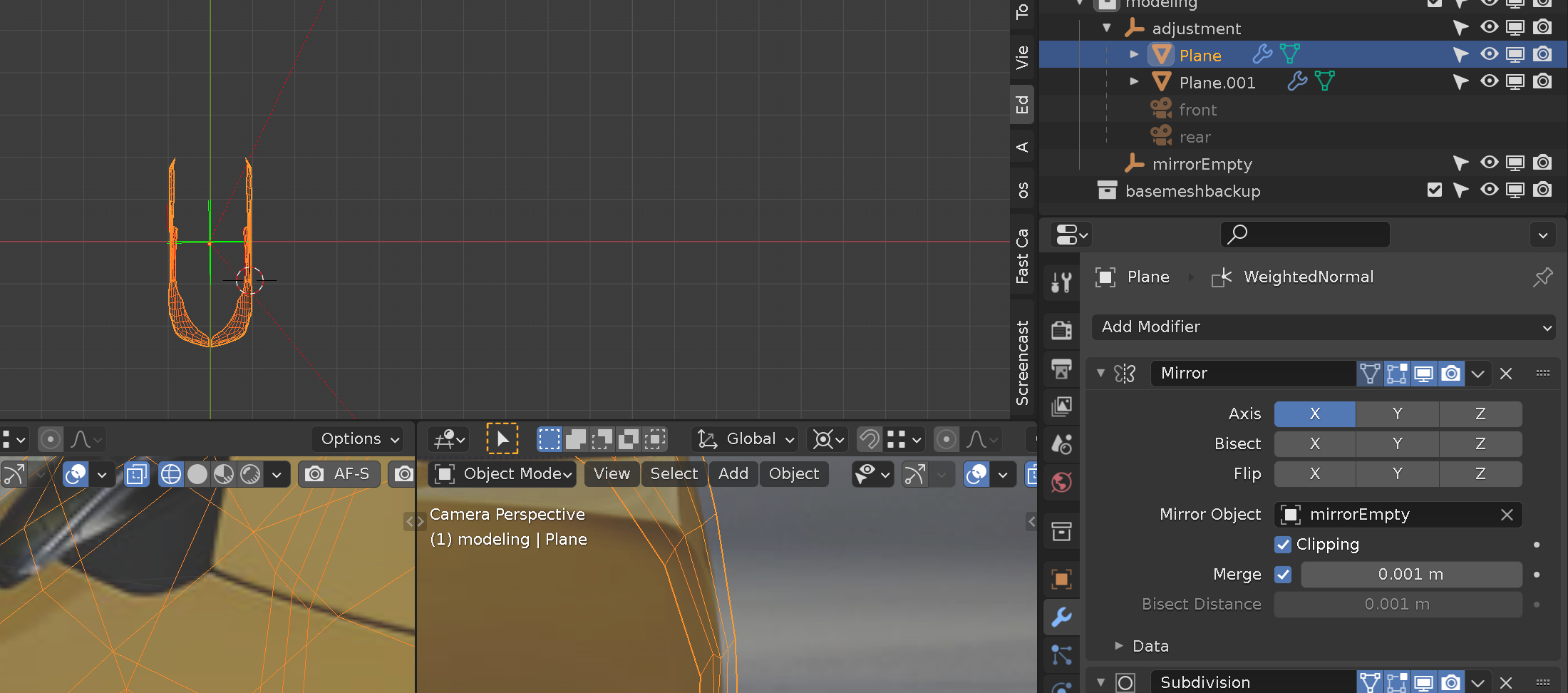The image size is (1568, 693).
Task: Click the modifier wrench icon on Plane row
Action: tap(1262, 54)
